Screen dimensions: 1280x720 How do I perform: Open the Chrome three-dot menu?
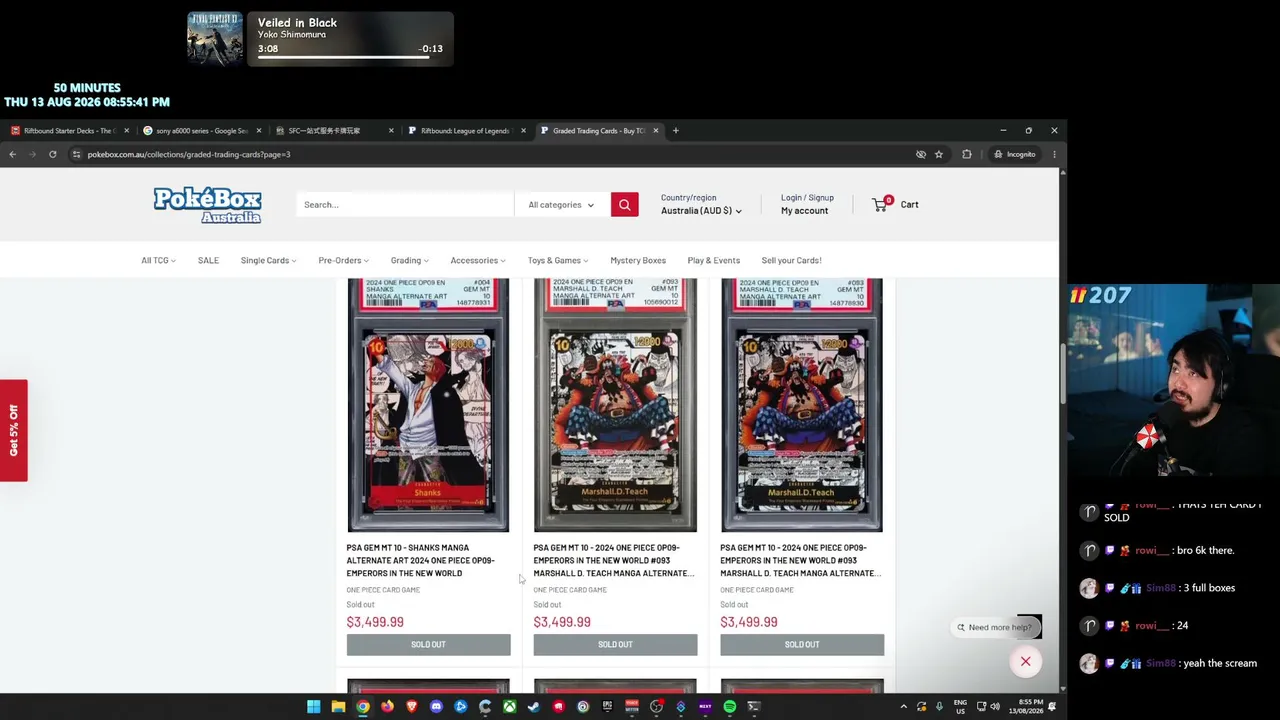[x=1054, y=154]
